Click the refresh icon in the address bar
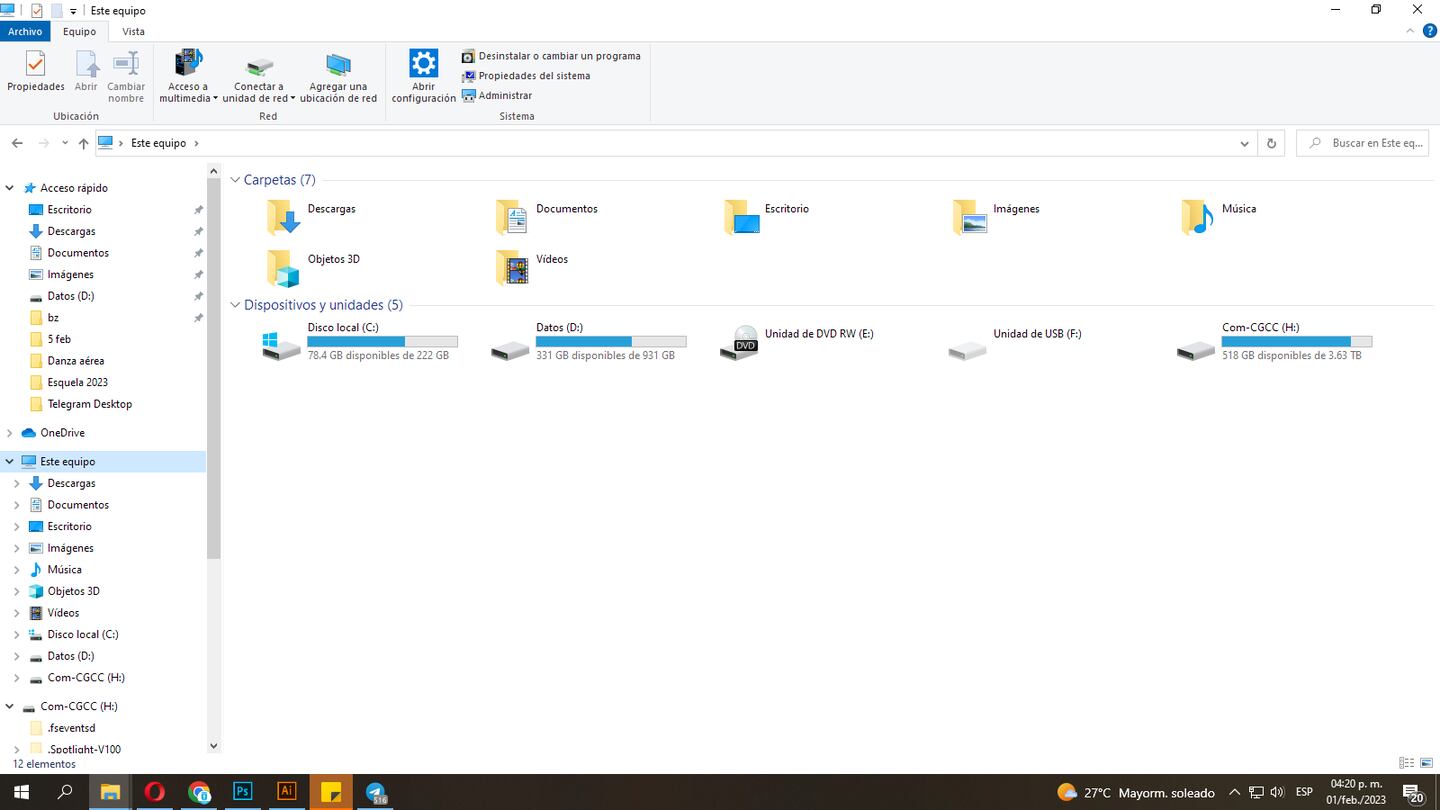The width and height of the screenshot is (1440, 810). 1270,143
